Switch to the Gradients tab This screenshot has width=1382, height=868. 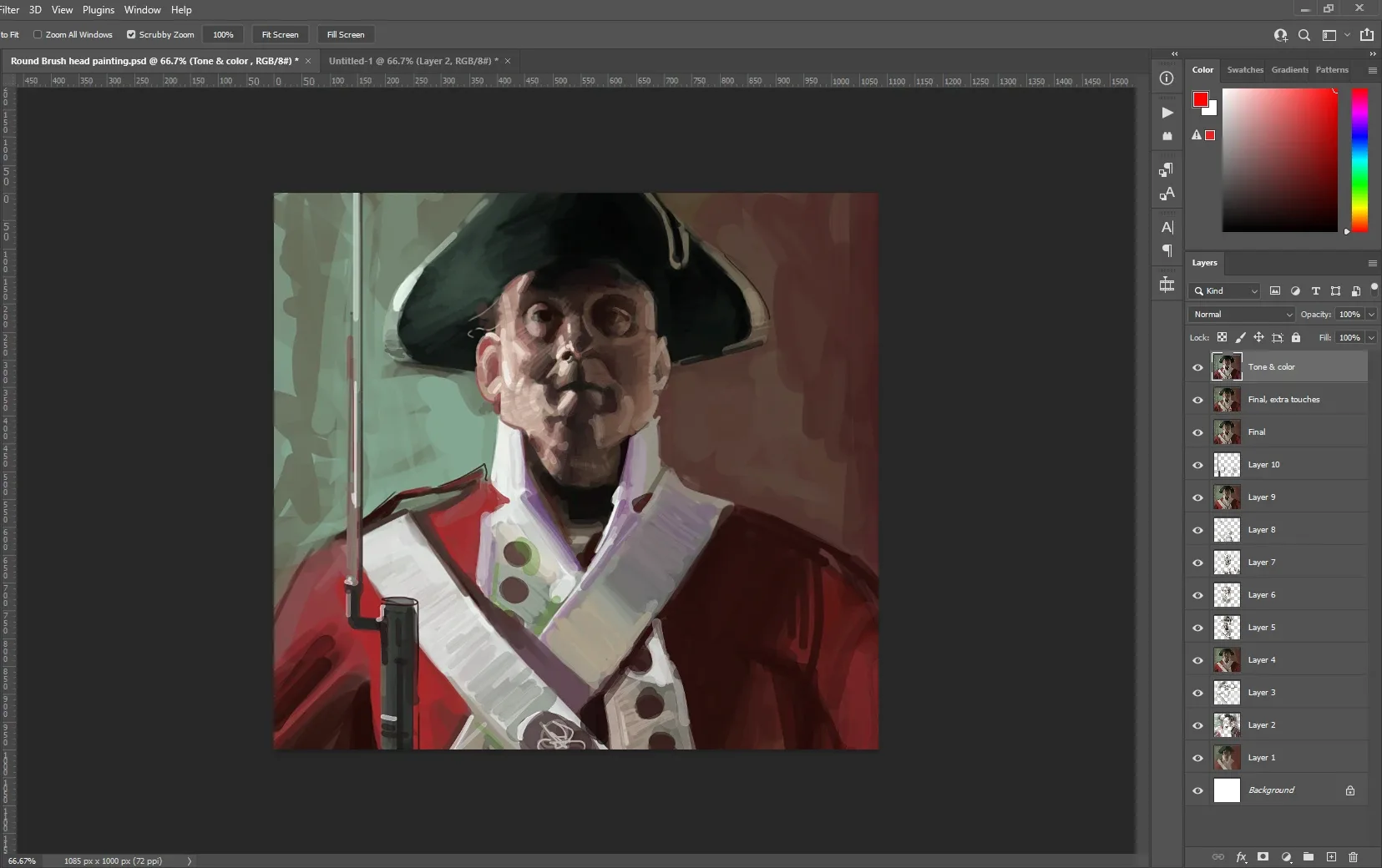1289,70
